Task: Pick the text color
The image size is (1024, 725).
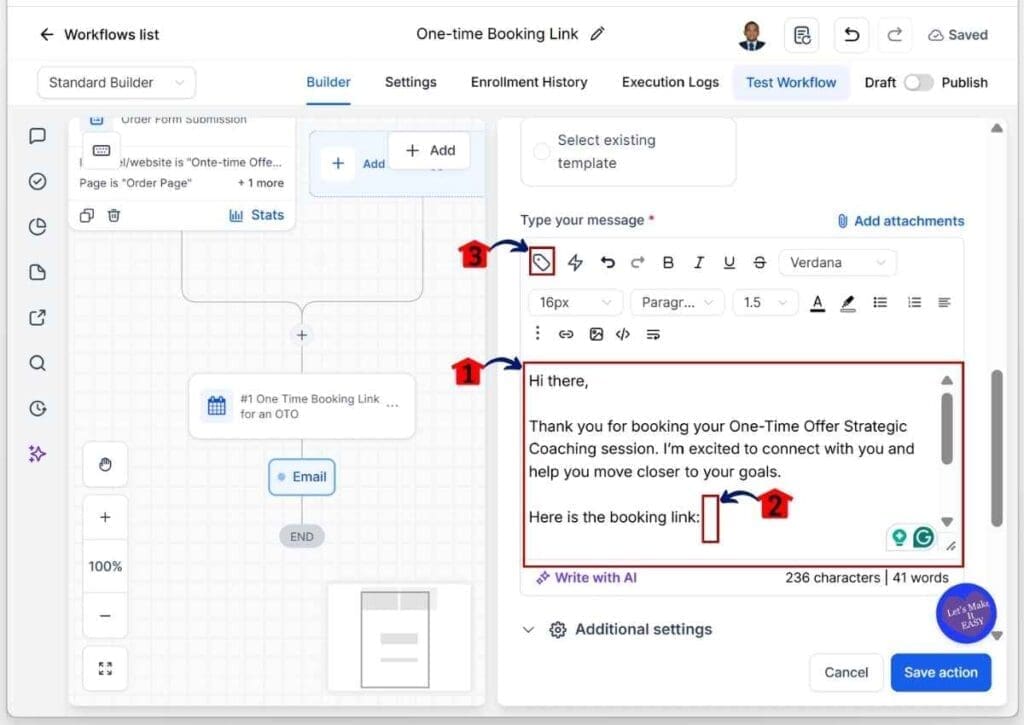Action: click(x=817, y=303)
